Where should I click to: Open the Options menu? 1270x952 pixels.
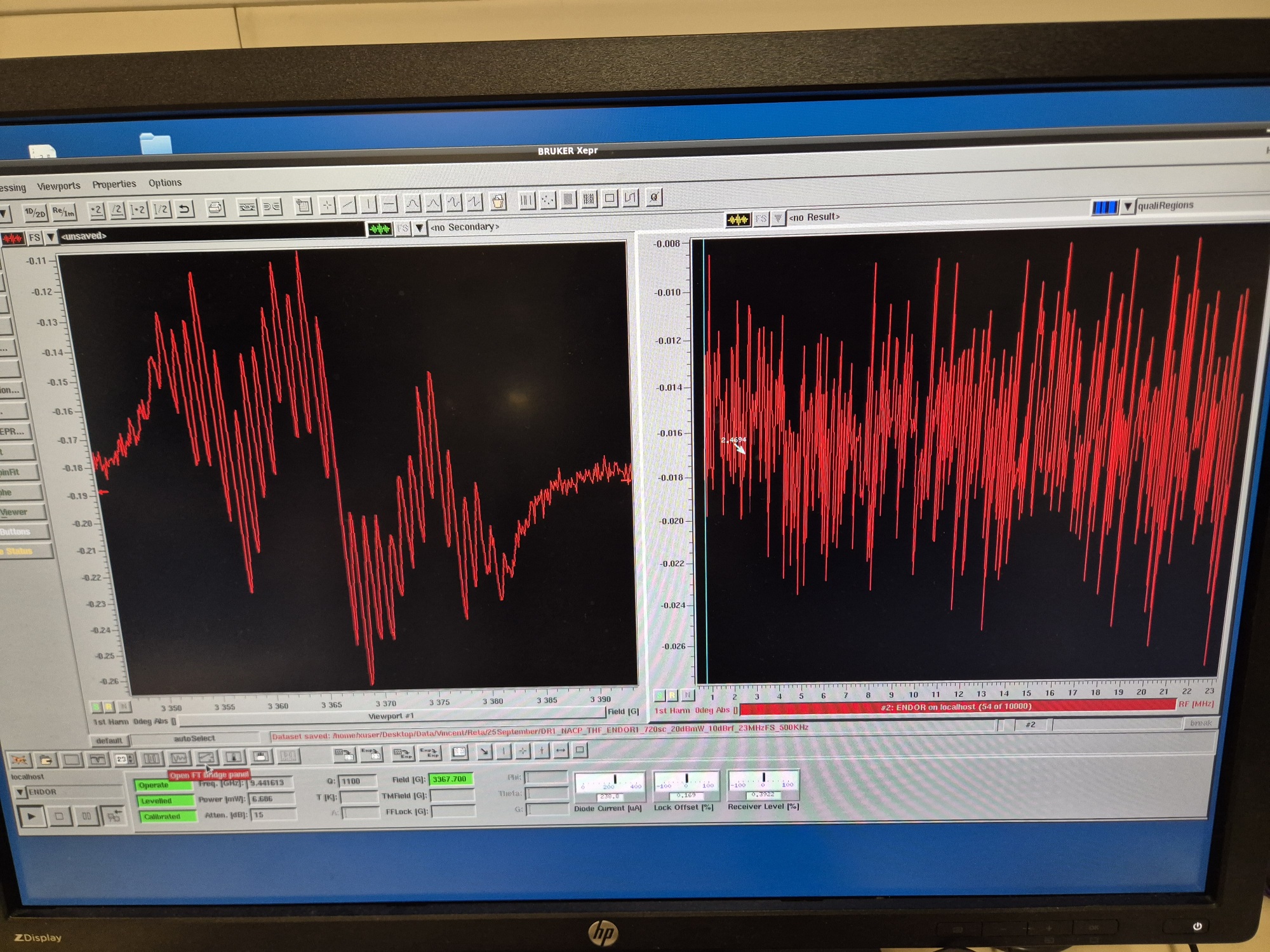[x=165, y=183]
